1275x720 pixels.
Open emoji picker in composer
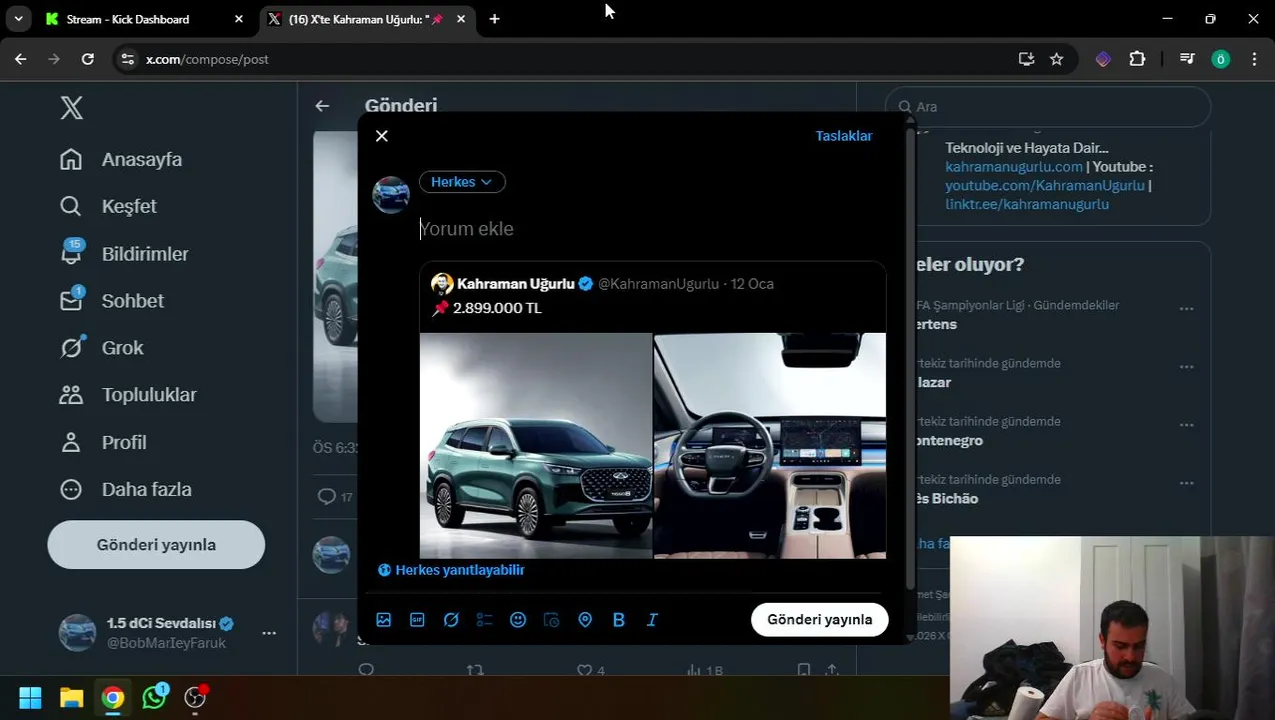(x=518, y=620)
